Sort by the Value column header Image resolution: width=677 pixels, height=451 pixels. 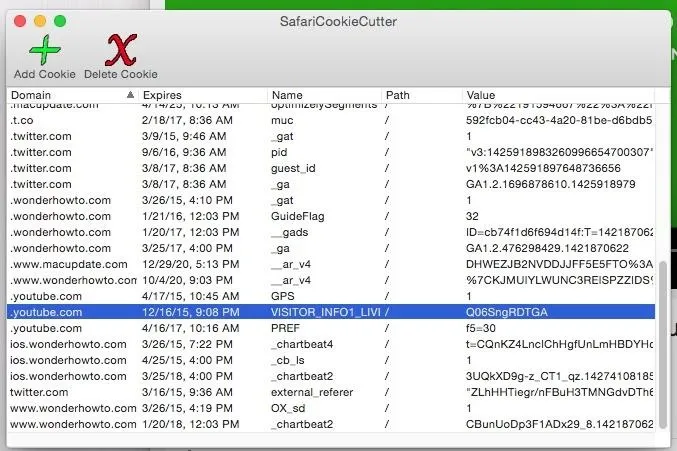[x=558, y=95]
